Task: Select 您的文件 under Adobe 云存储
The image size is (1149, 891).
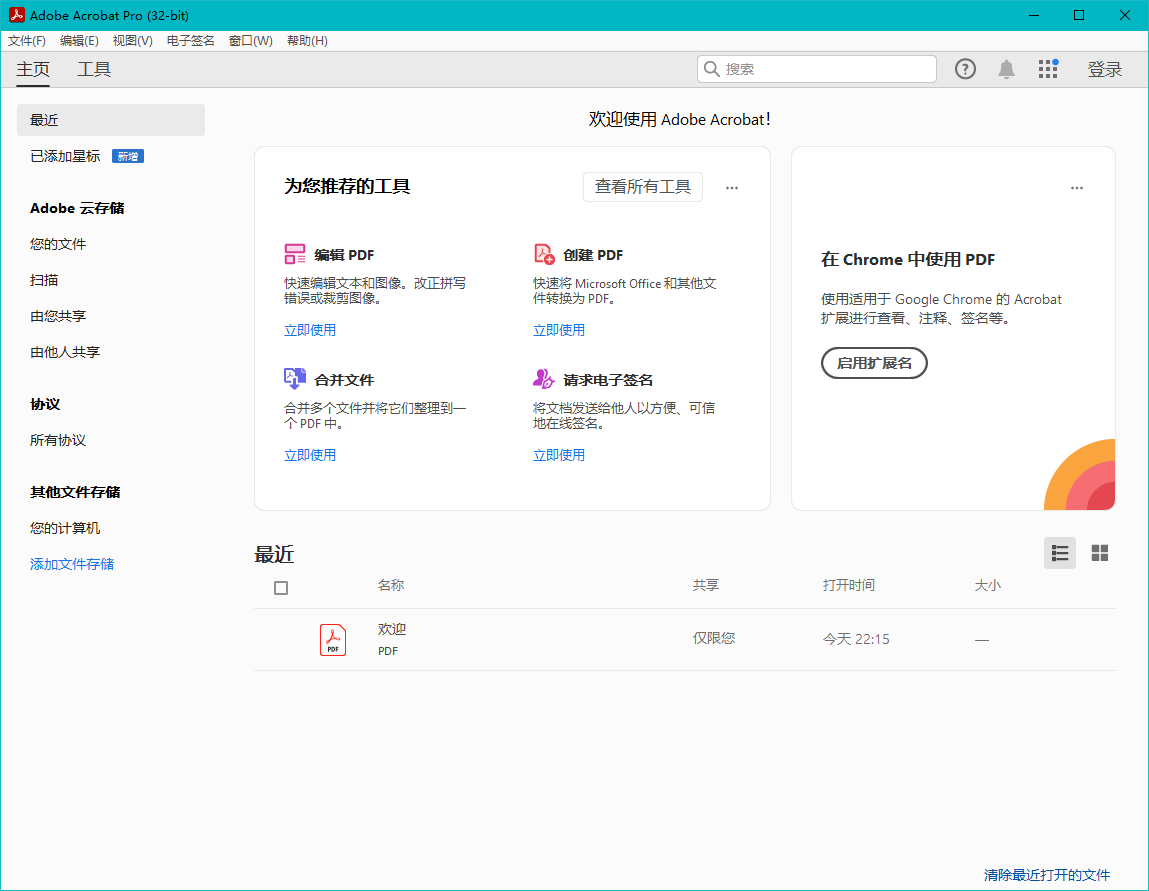Action: [x=58, y=244]
